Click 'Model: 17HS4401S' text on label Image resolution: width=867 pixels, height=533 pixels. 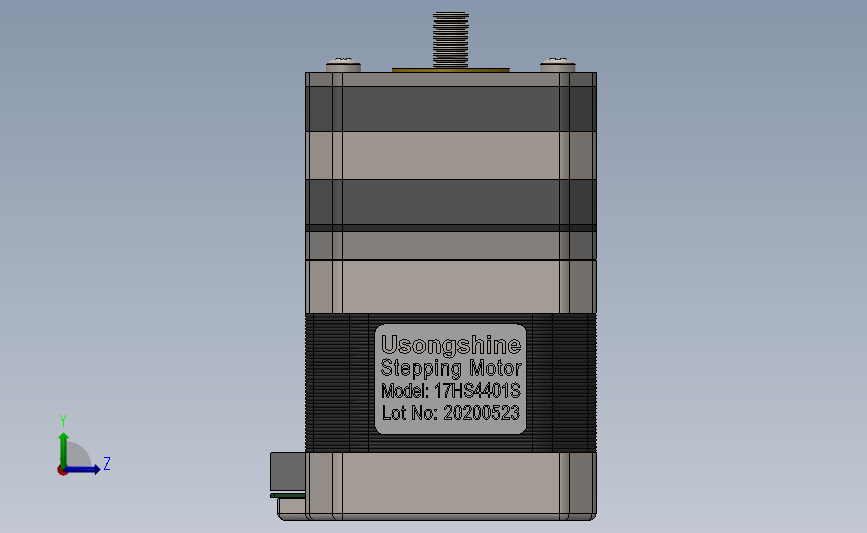pyautogui.click(x=451, y=391)
